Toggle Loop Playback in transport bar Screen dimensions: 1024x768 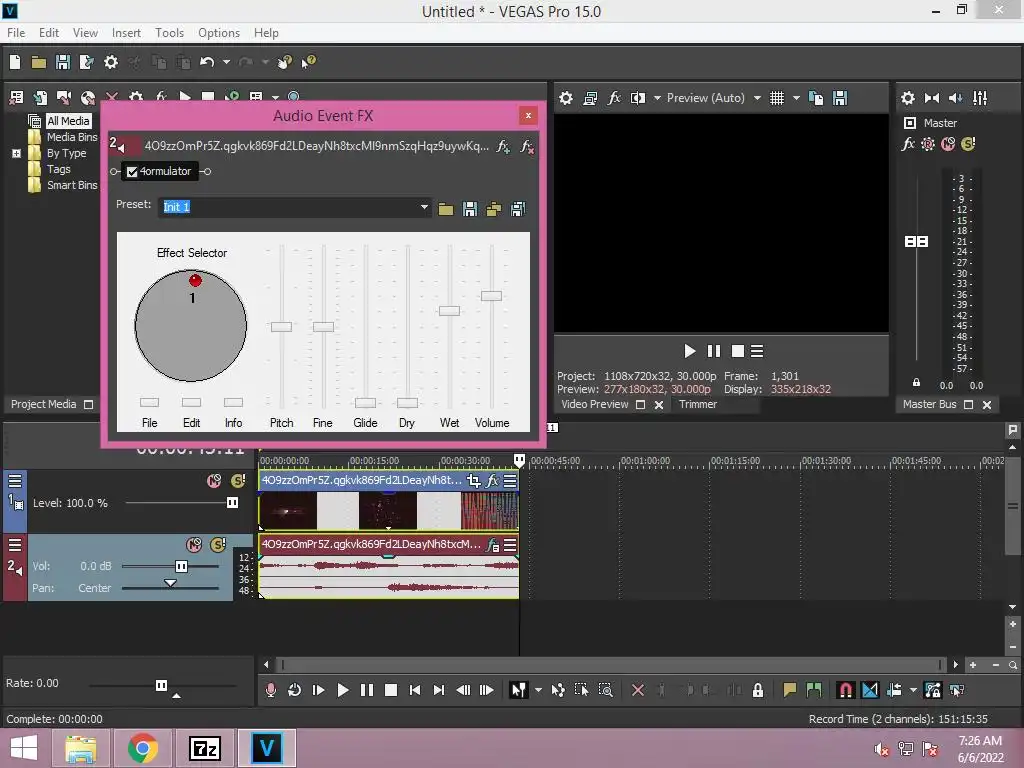point(295,690)
